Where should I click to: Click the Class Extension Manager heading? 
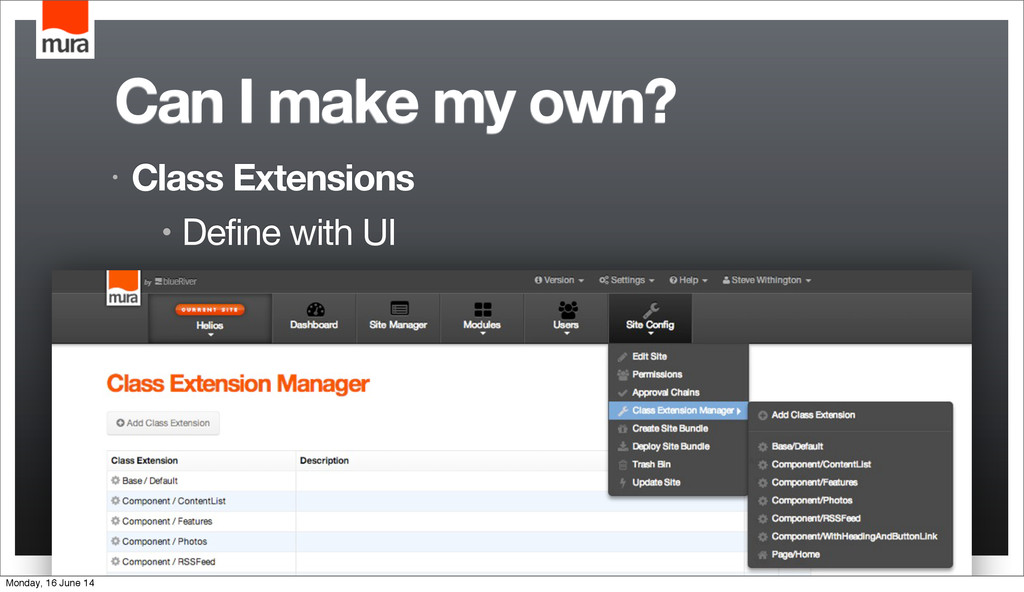click(238, 384)
